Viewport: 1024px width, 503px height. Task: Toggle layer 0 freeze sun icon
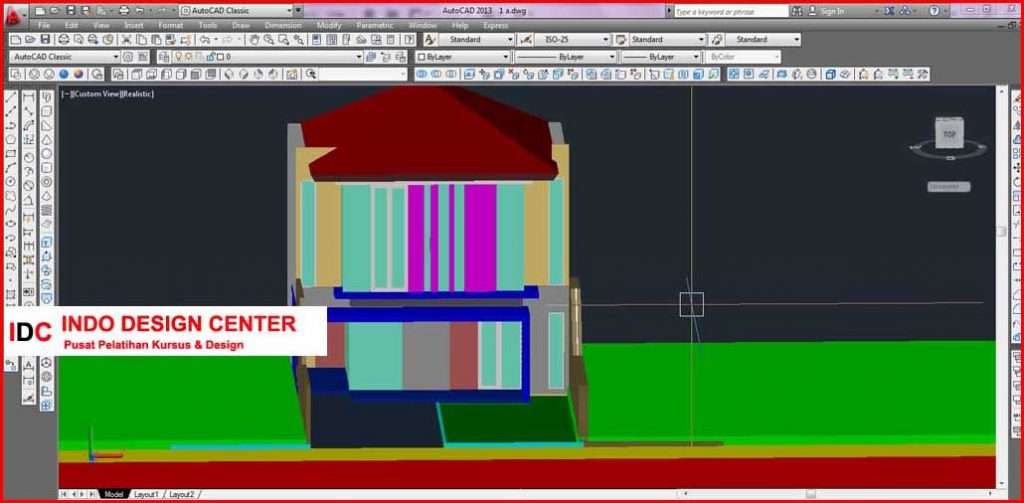click(188, 57)
